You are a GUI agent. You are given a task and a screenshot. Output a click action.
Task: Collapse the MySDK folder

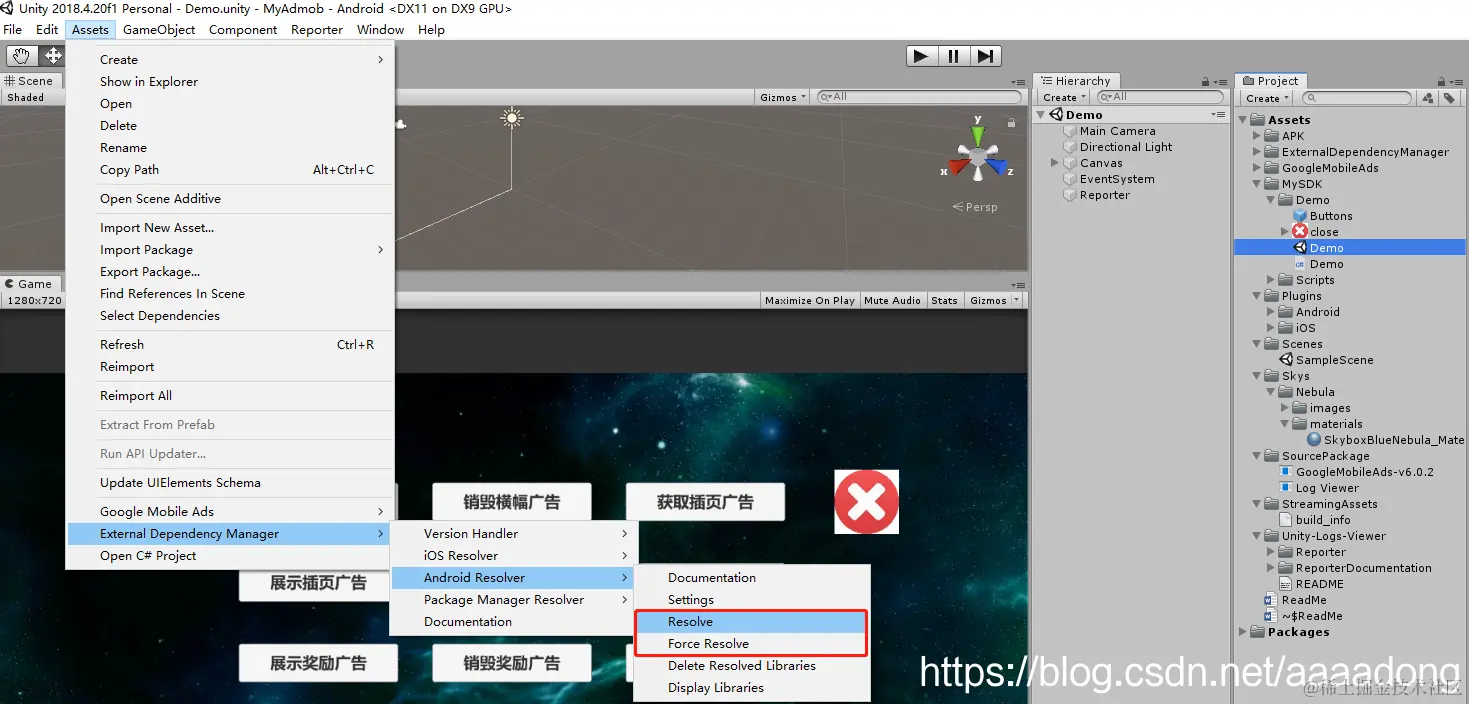(x=1257, y=184)
